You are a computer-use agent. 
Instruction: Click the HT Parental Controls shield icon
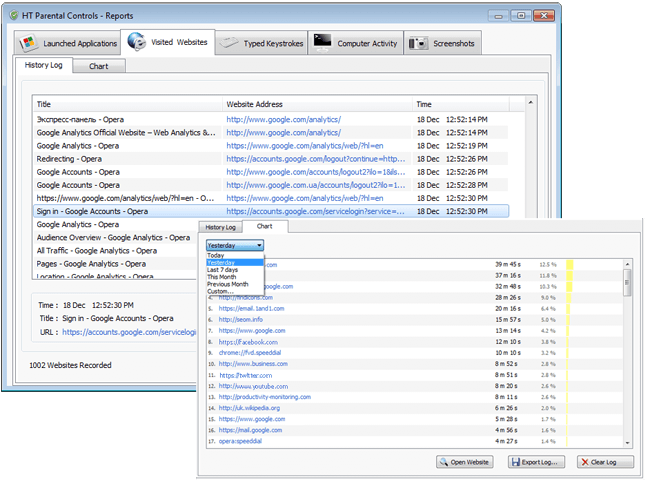14,15
